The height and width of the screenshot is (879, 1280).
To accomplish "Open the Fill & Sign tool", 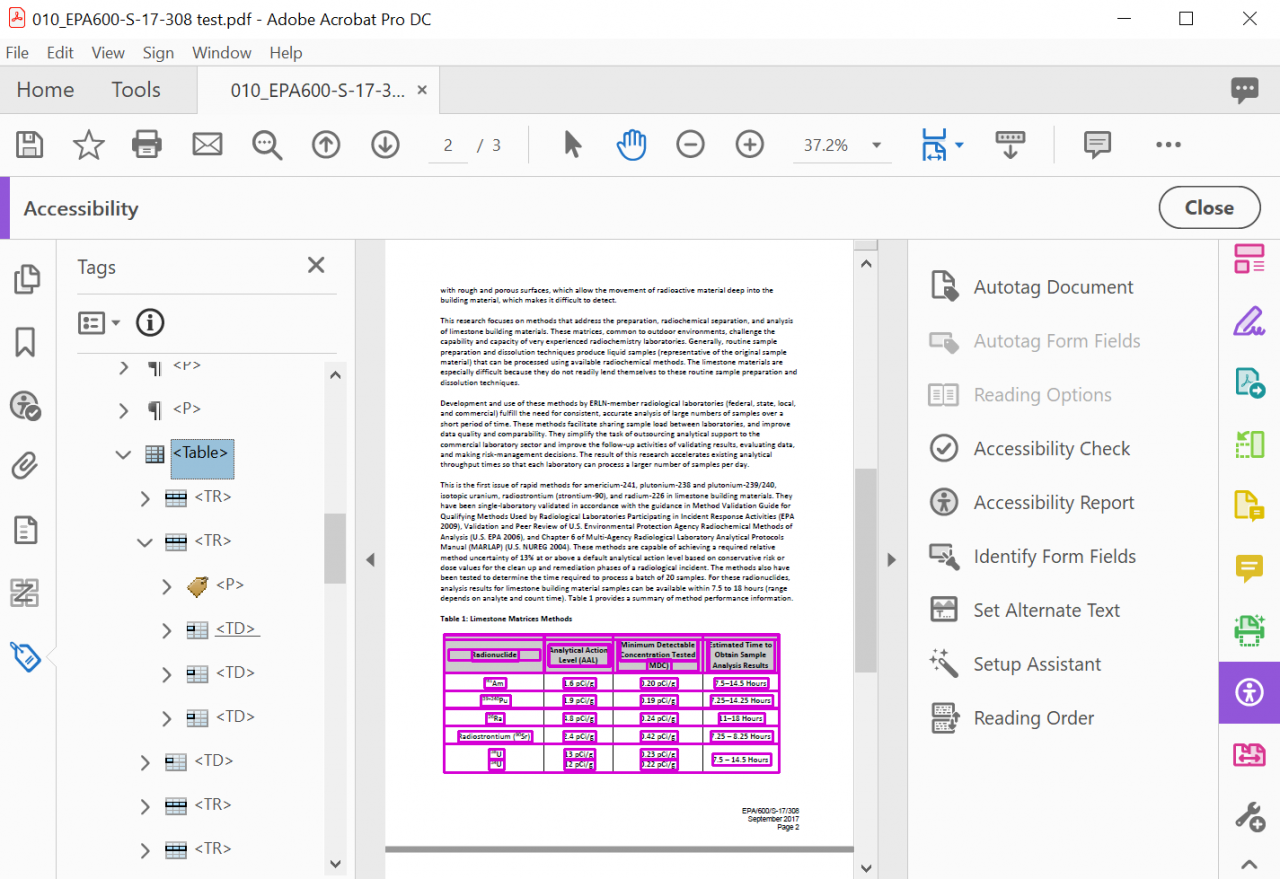I will click(1249, 322).
